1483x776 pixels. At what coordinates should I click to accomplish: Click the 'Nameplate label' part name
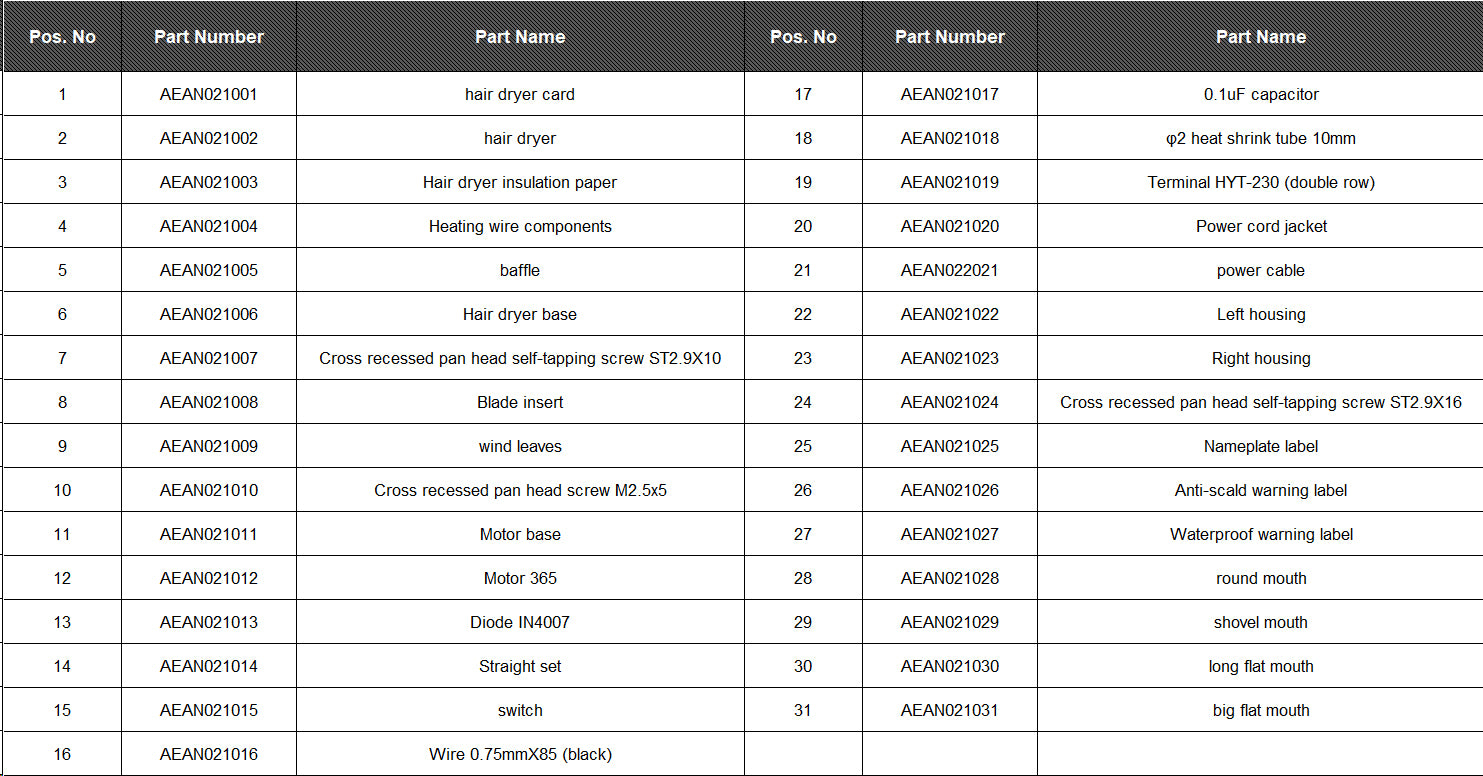point(1260,446)
